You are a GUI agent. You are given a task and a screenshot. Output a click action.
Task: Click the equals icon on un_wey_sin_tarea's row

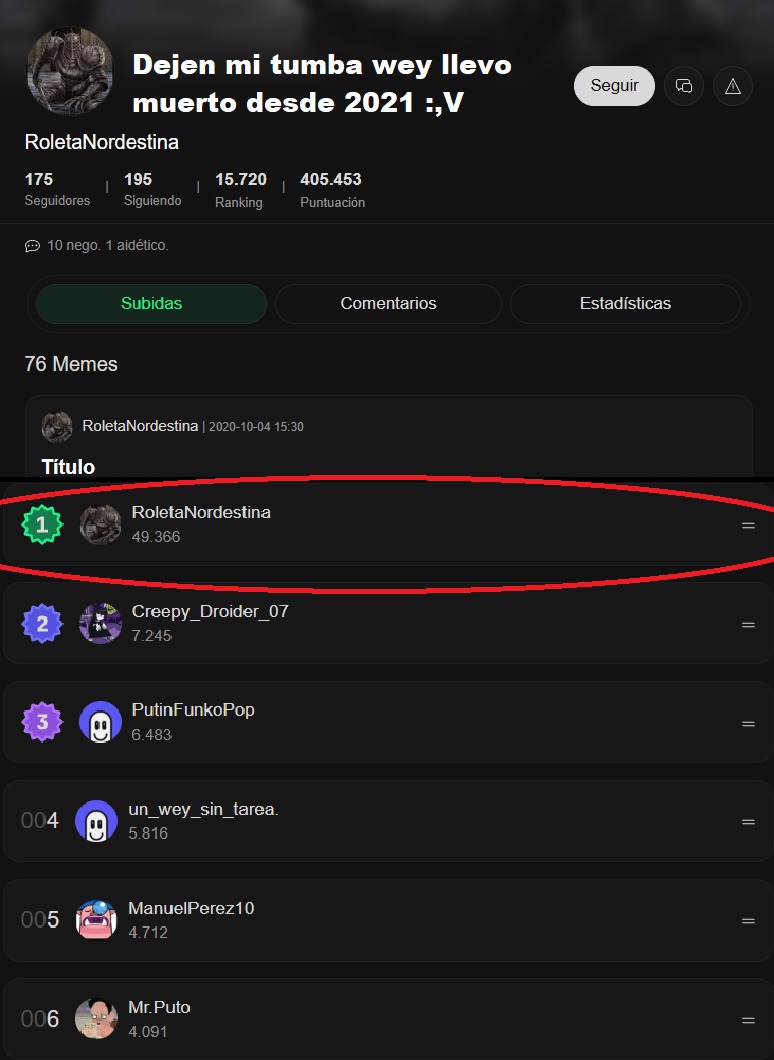pyautogui.click(x=749, y=821)
